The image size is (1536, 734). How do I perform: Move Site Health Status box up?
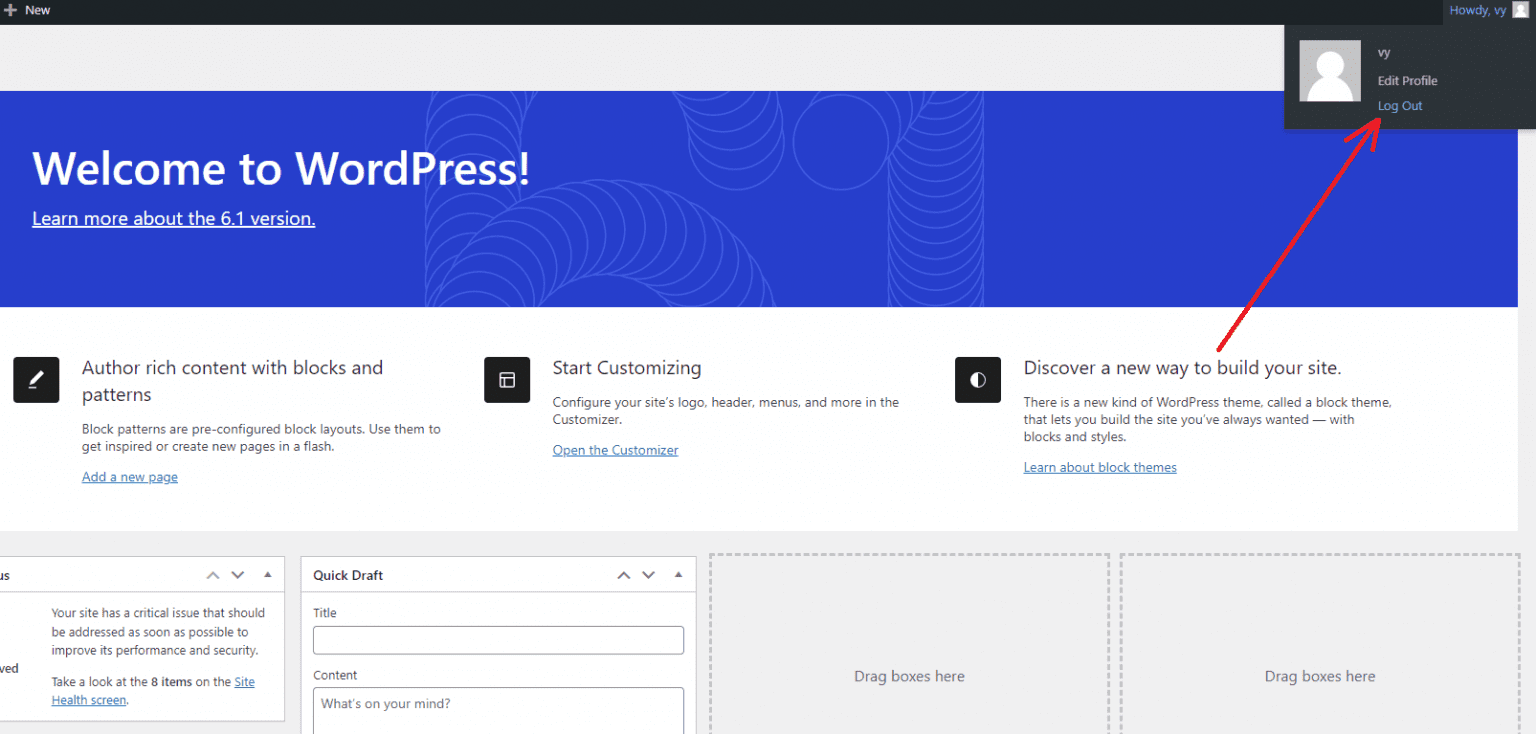point(212,575)
